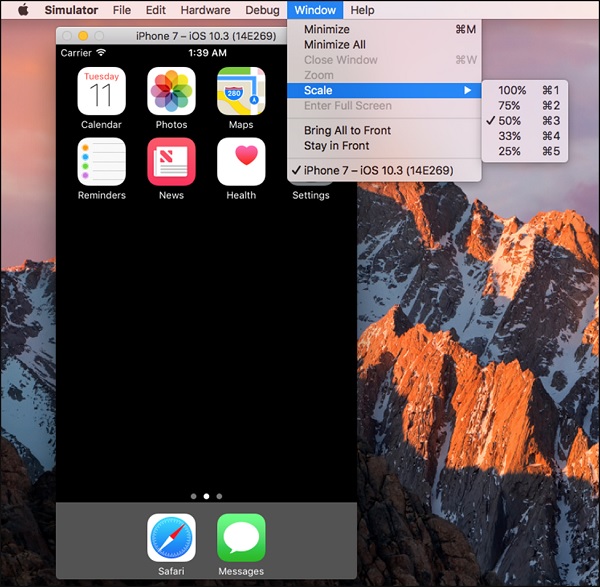Screen dimensions: 600x587
Task: Choose the 25% scale option
Action: click(509, 152)
